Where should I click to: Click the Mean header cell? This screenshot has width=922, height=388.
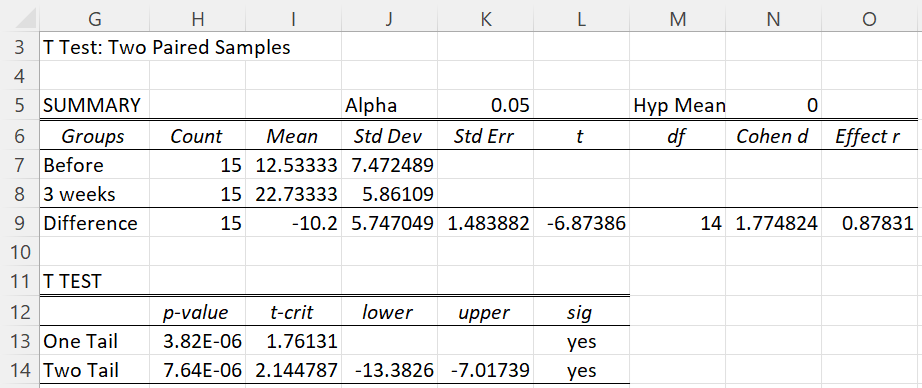coord(293,136)
